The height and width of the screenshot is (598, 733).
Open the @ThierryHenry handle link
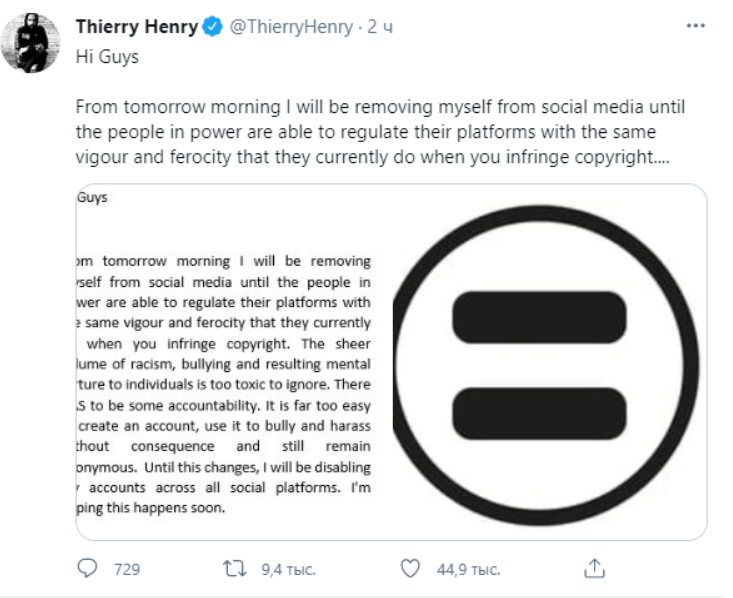coord(288,28)
